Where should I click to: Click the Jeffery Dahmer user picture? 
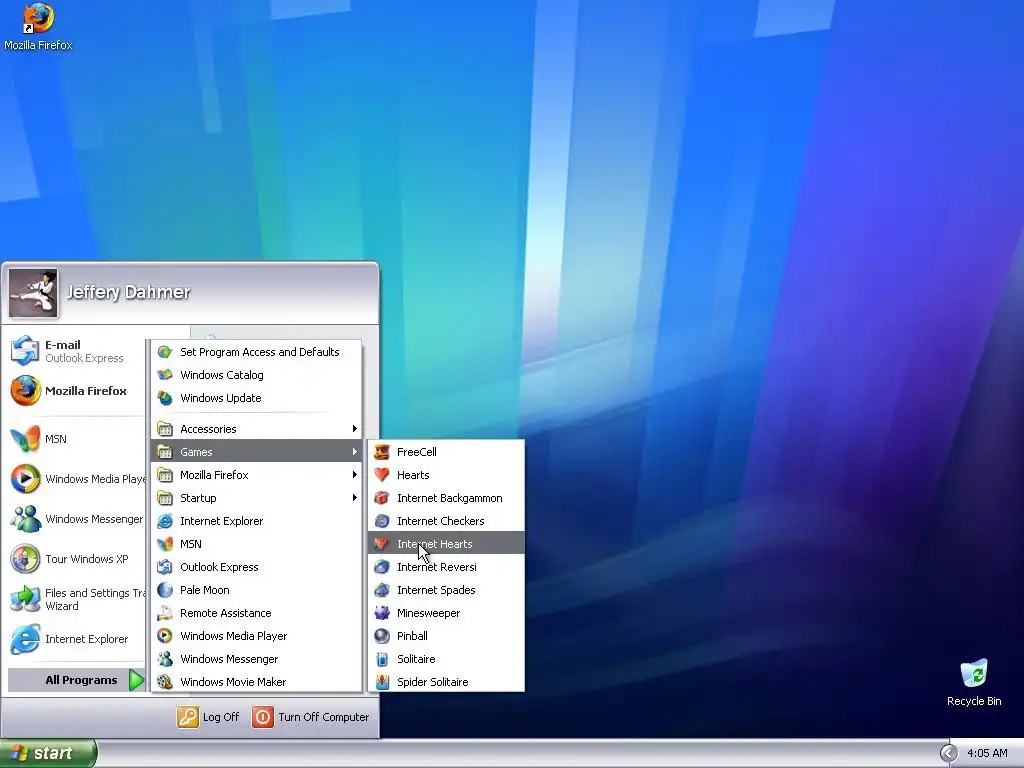coord(33,293)
